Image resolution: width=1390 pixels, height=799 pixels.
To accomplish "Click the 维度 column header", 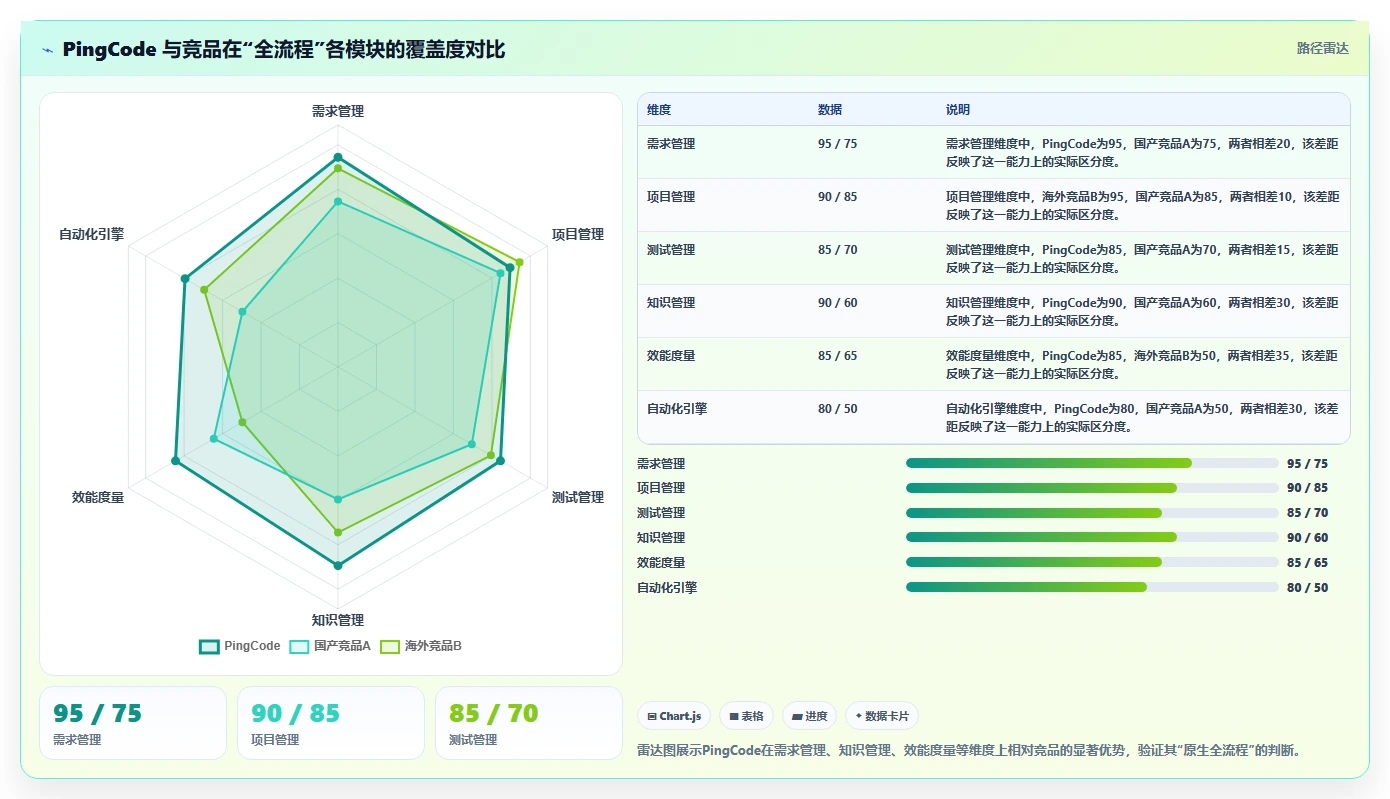I will pyautogui.click(x=659, y=110).
